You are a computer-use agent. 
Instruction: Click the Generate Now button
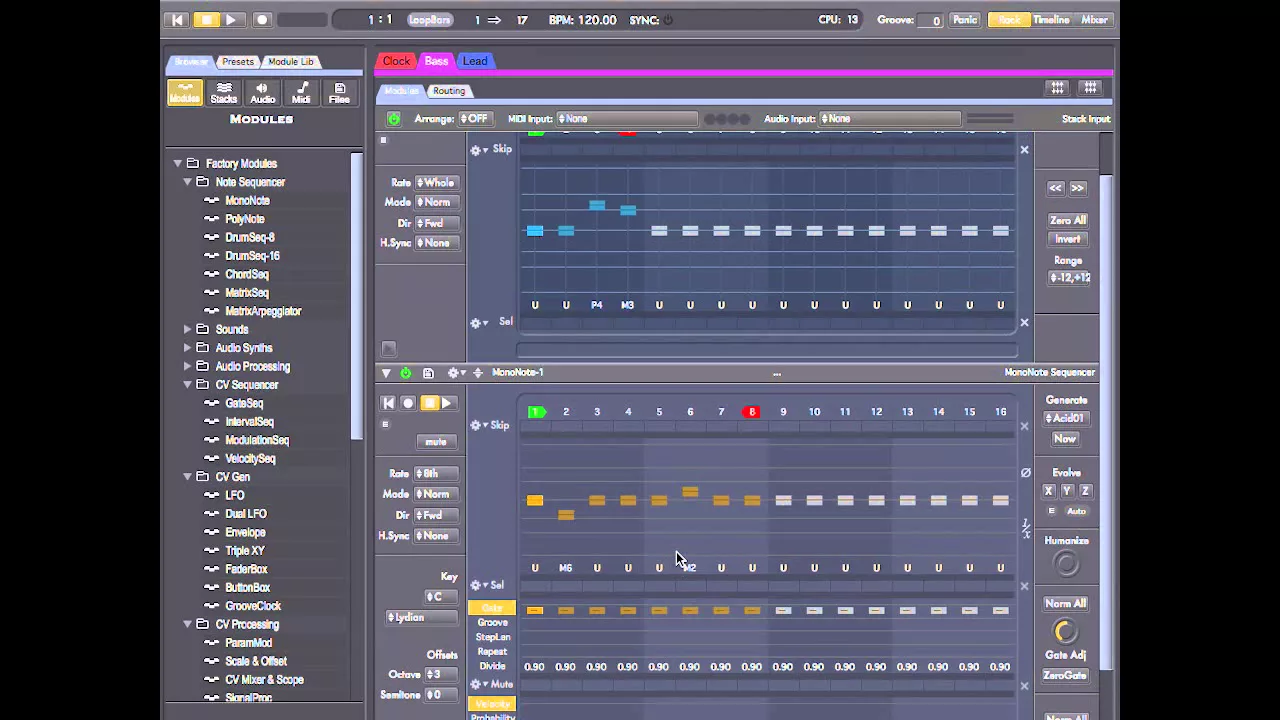tap(1065, 439)
